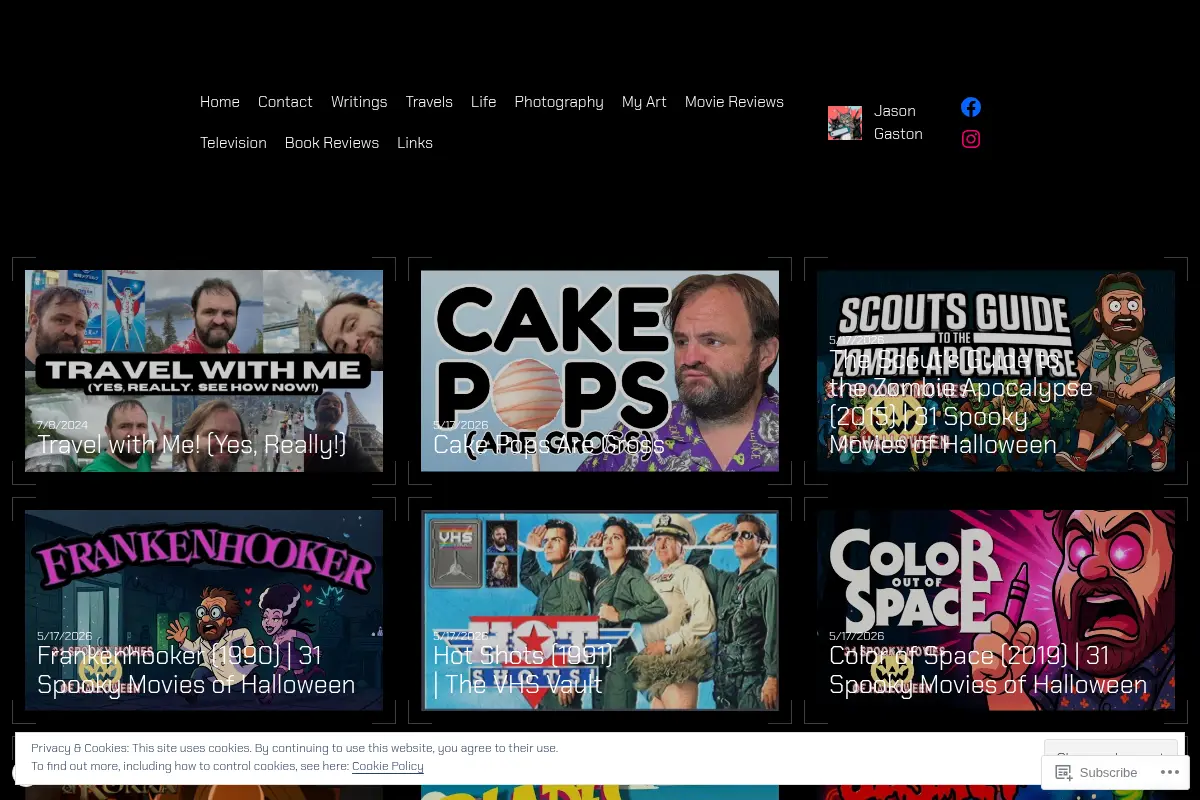Viewport: 1200px width, 800px height.
Task: Open the Travels menu item
Action: pos(429,102)
